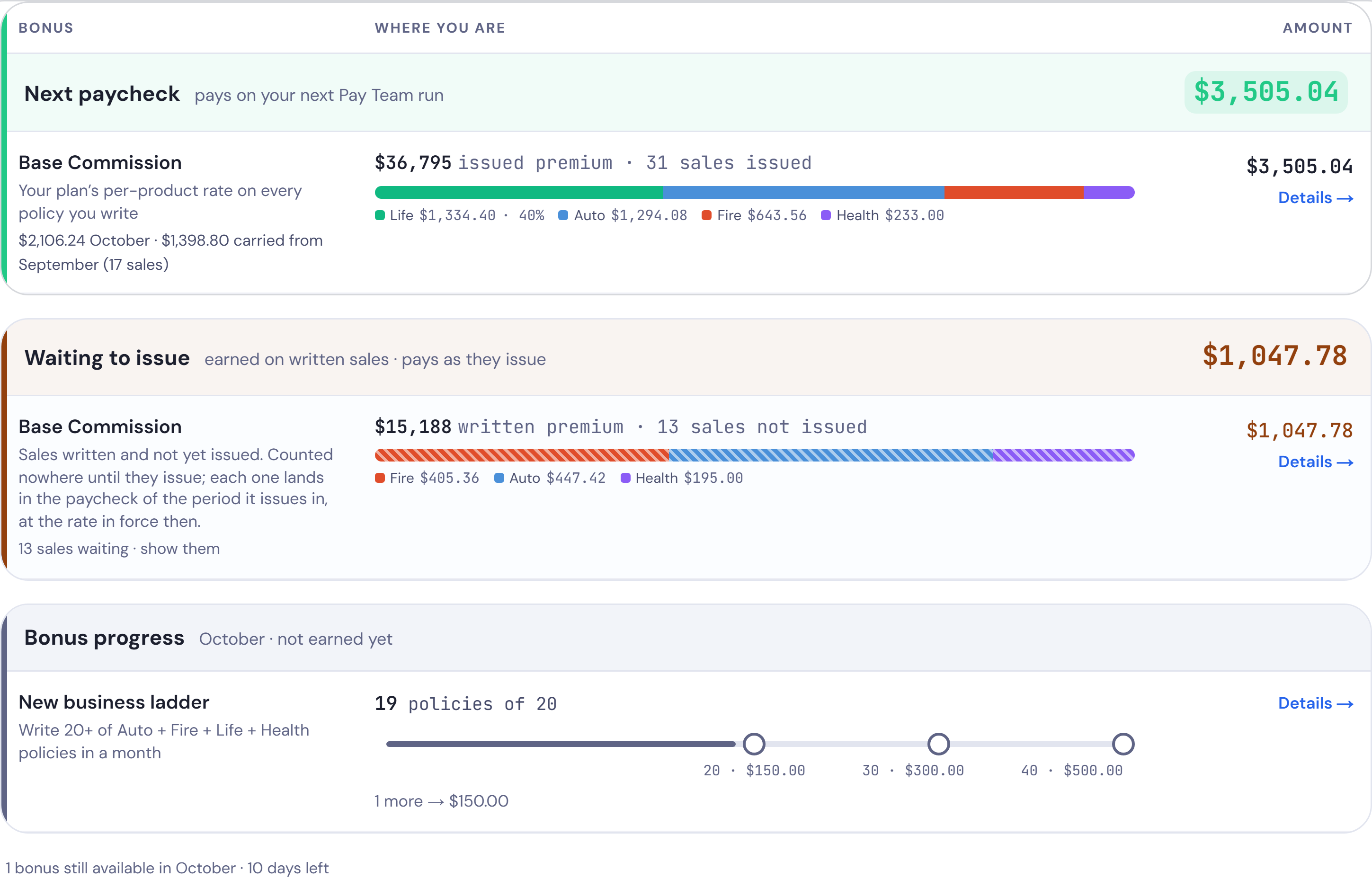Click the "Bonus progress" section heading
The width and height of the screenshot is (1372, 879).
[x=104, y=638]
